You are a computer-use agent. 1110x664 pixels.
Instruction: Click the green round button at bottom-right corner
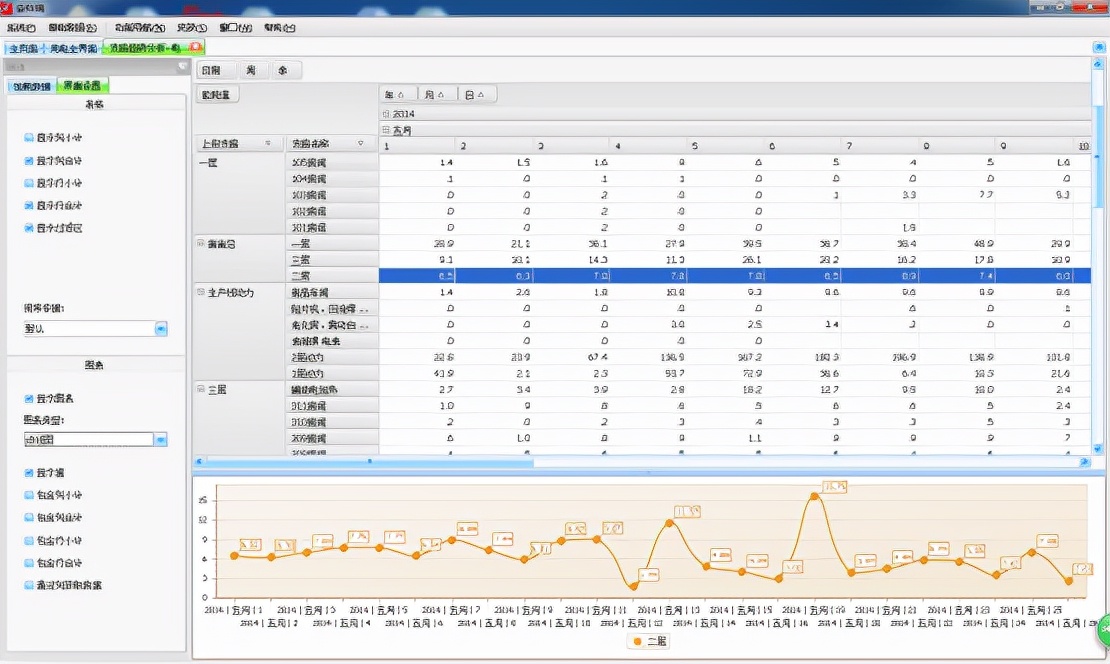[x=1104, y=629]
